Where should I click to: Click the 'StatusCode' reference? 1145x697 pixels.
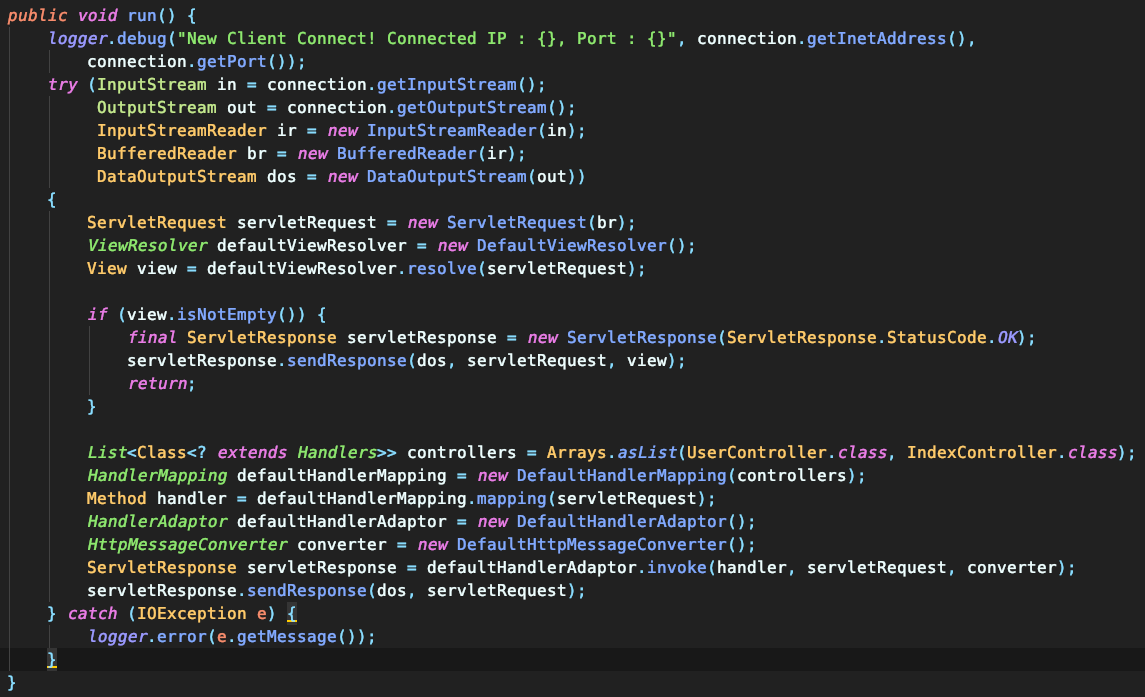click(x=936, y=338)
